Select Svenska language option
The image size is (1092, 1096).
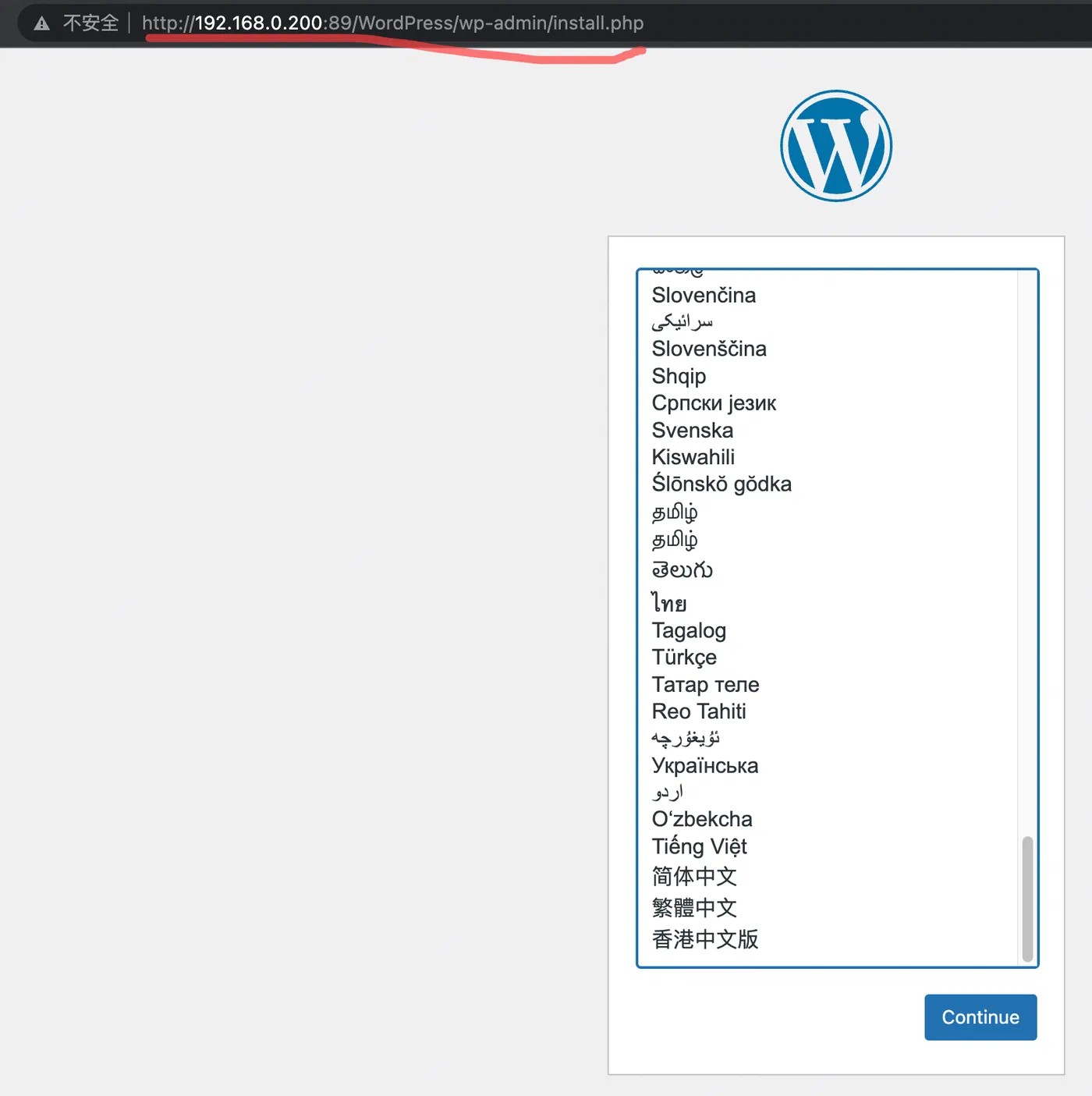click(693, 431)
